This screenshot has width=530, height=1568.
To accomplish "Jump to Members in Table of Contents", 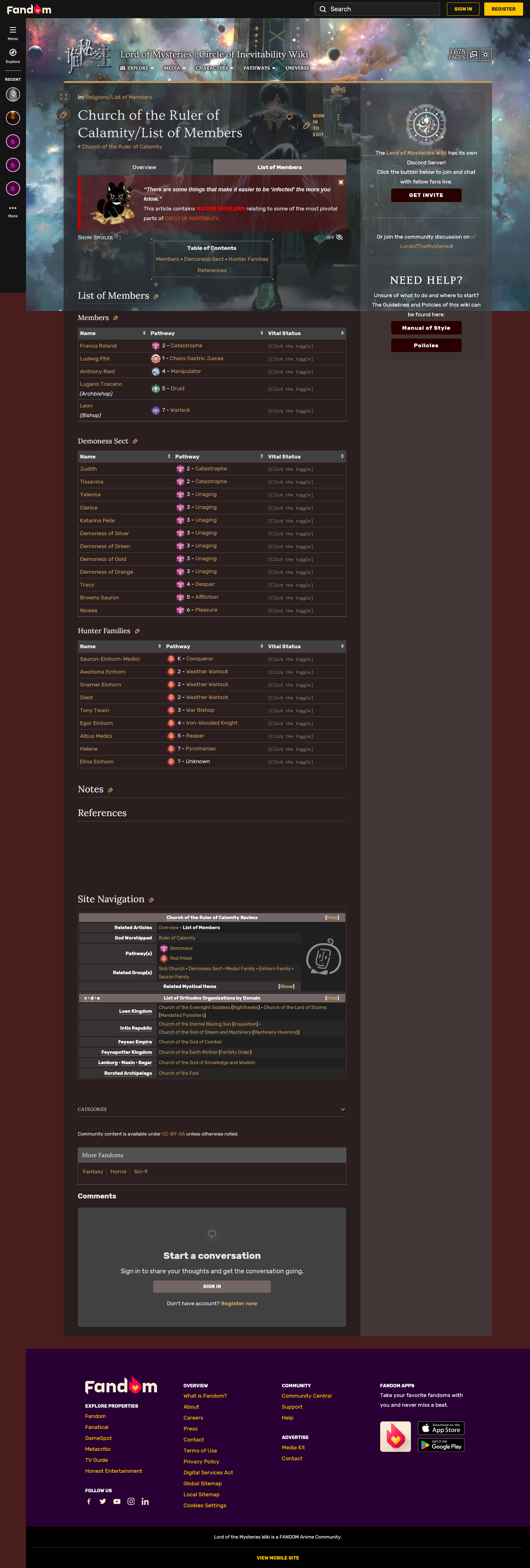I will point(168,259).
